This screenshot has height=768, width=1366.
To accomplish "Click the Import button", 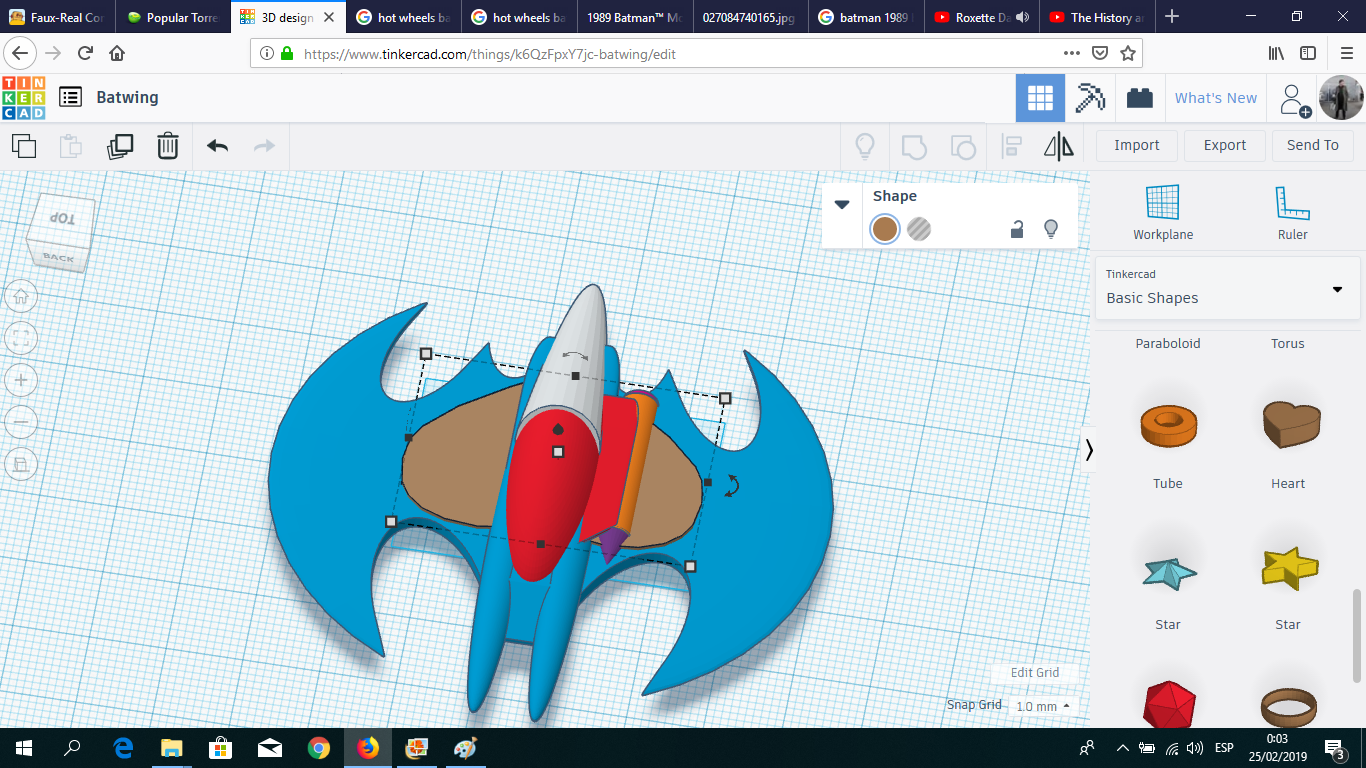I will (1137, 145).
